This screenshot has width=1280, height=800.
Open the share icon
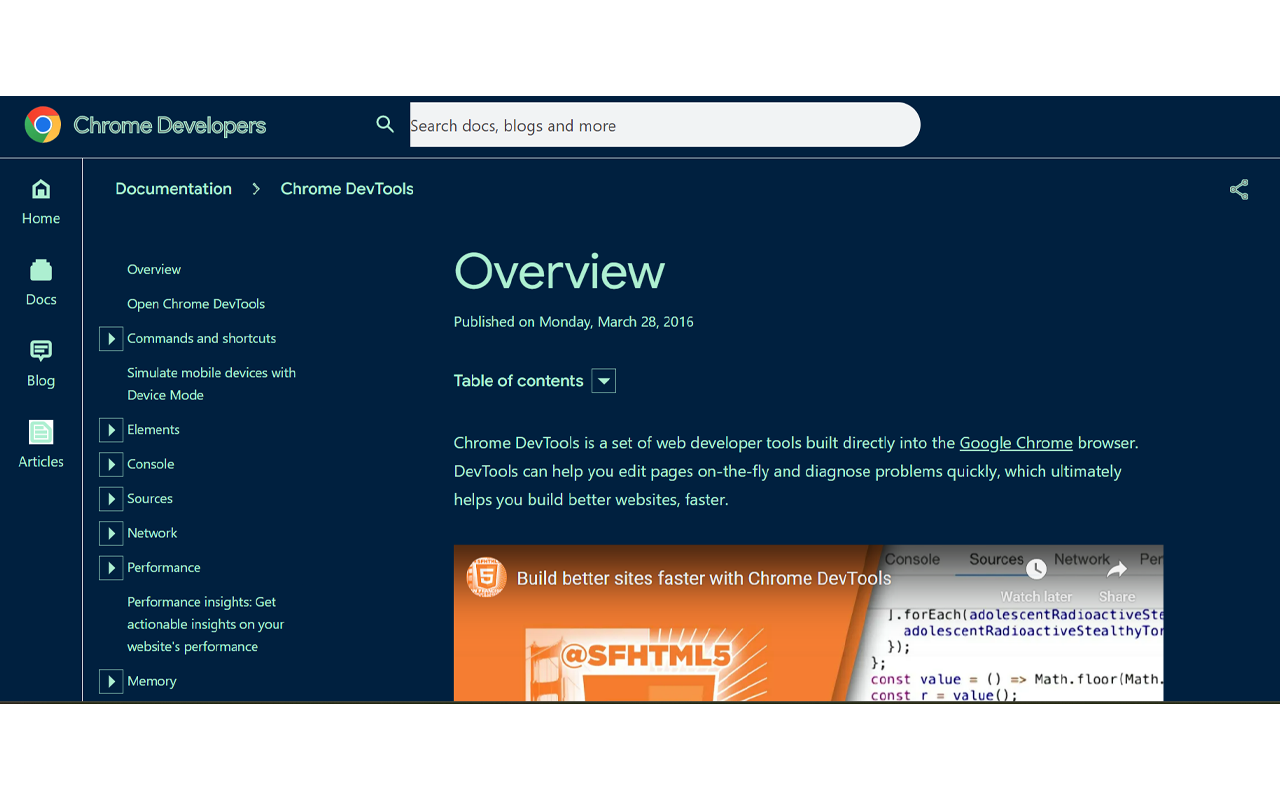click(x=1239, y=189)
